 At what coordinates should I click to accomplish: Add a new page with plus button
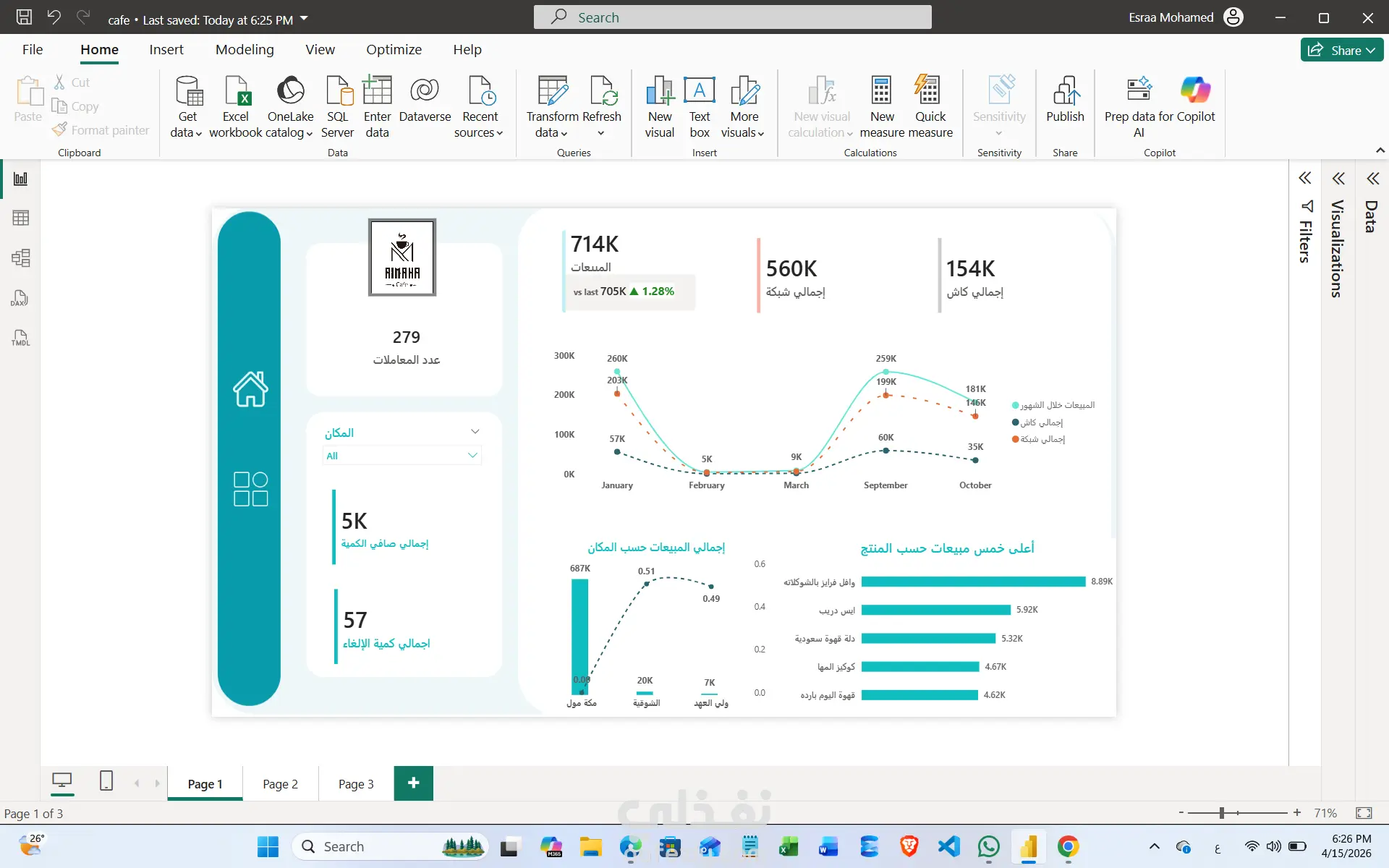413,783
